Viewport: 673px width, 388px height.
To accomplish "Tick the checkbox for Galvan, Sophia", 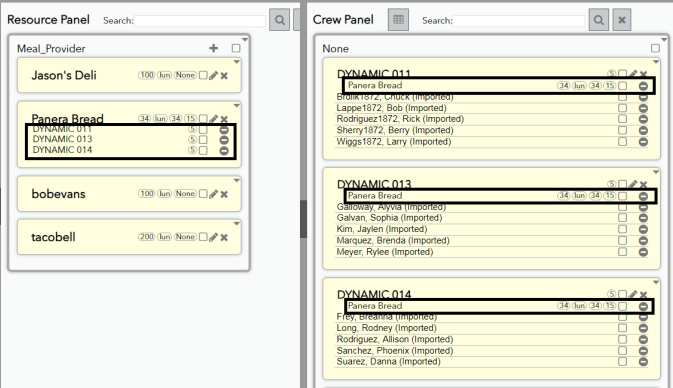I will (622, 218).
